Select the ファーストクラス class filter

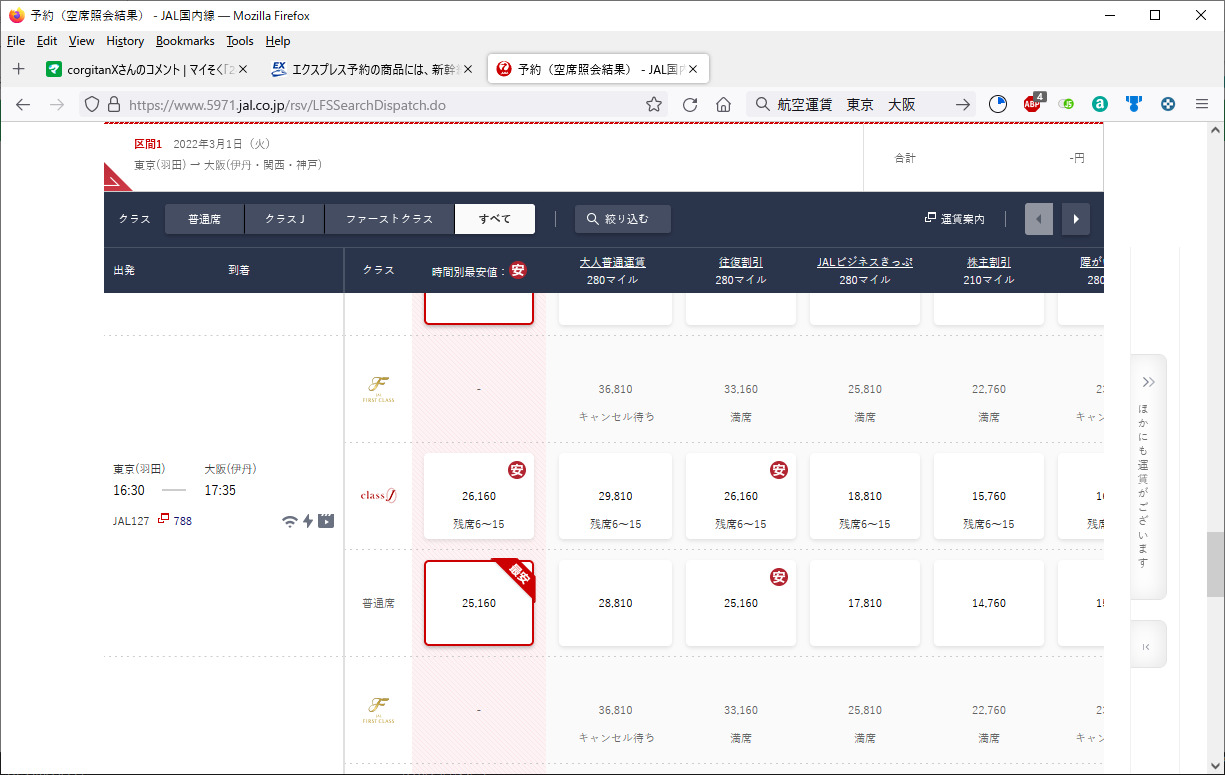point(389,219)
